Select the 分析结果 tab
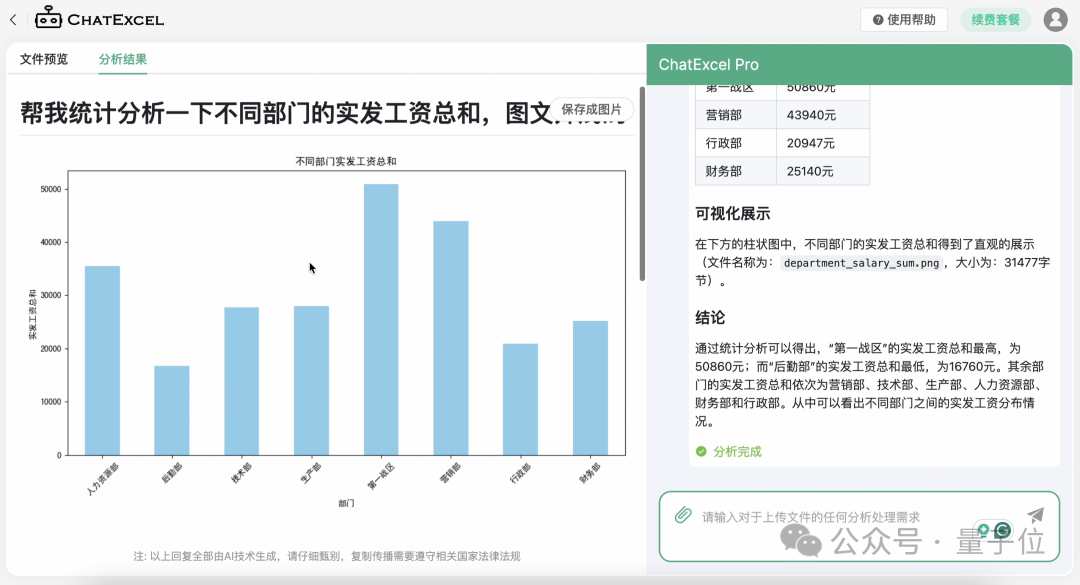The image size is (1080, 585). pyautogui.click(x=123, y=59)
